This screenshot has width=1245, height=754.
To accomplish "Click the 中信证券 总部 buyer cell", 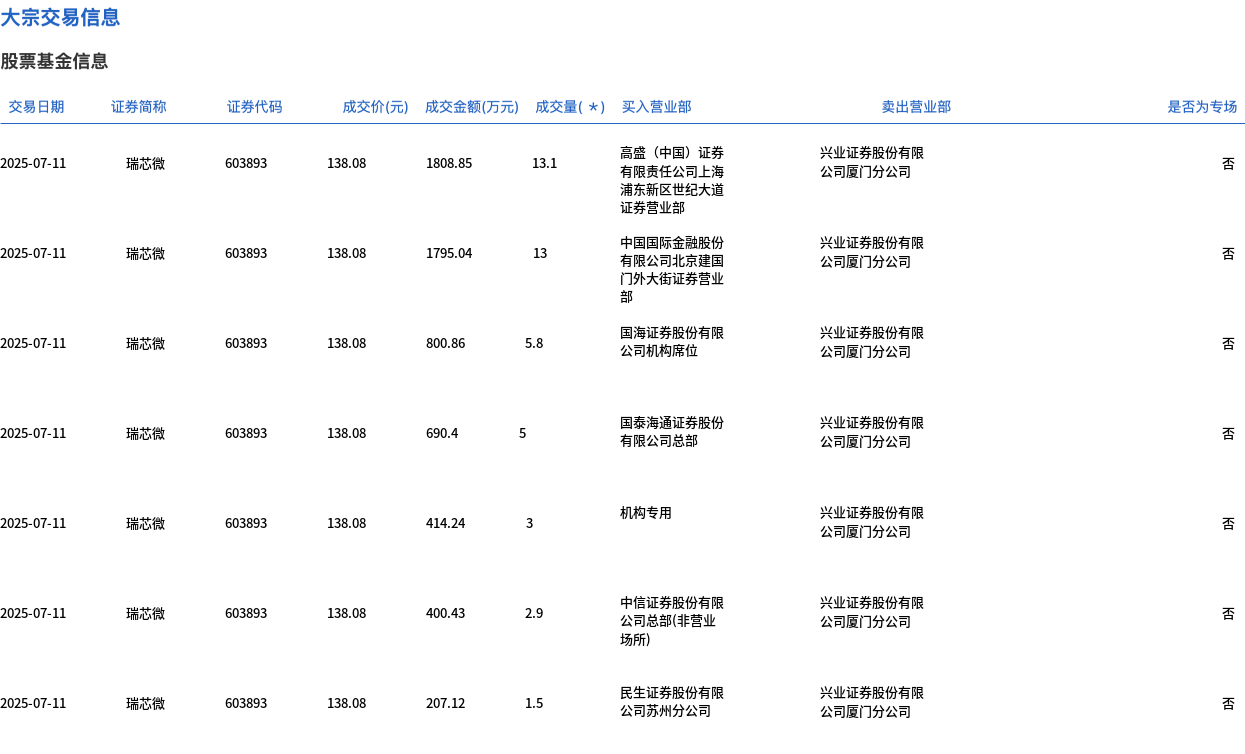I will click(672, 621).
